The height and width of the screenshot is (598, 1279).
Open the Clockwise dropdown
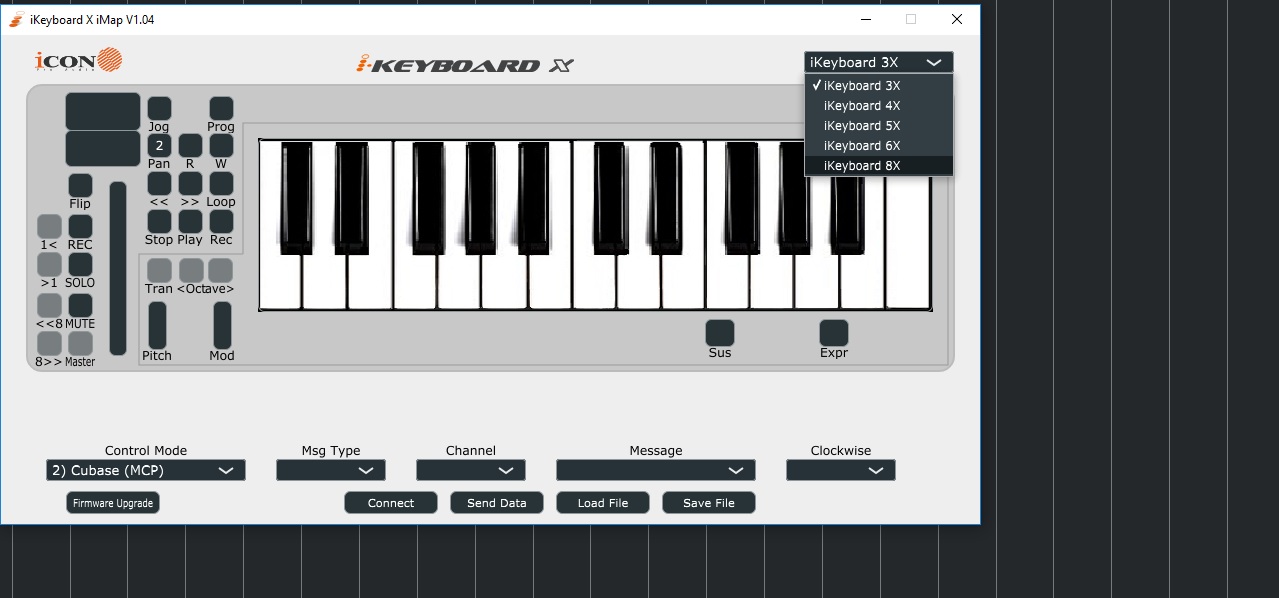[x=841, y=470]
